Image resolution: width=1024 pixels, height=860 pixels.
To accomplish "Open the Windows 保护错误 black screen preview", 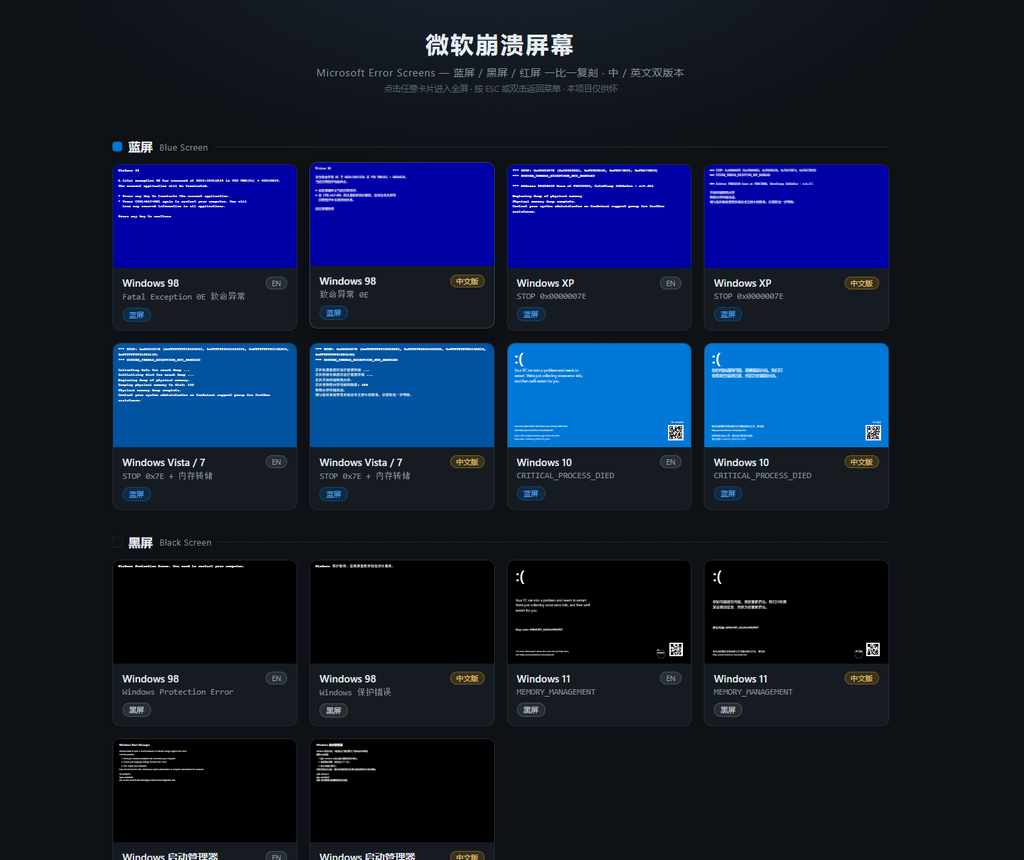I will 402,612.
